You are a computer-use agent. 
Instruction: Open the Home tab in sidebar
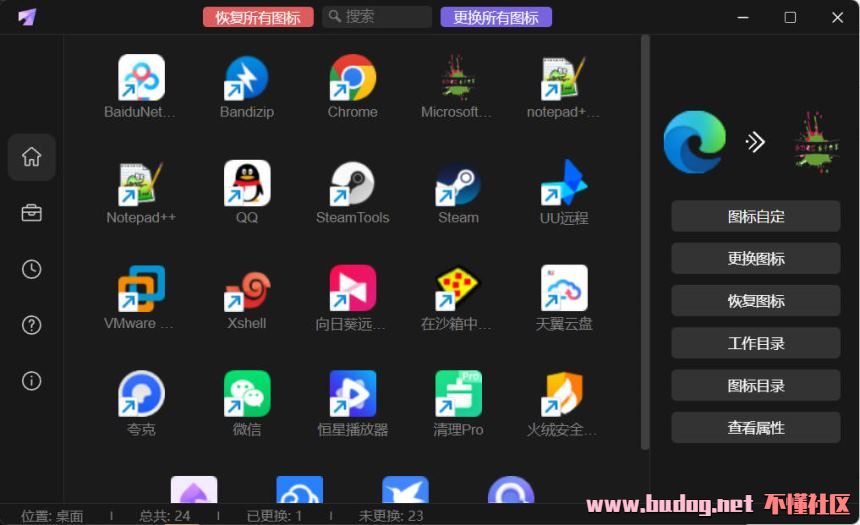tap(32, 157)
